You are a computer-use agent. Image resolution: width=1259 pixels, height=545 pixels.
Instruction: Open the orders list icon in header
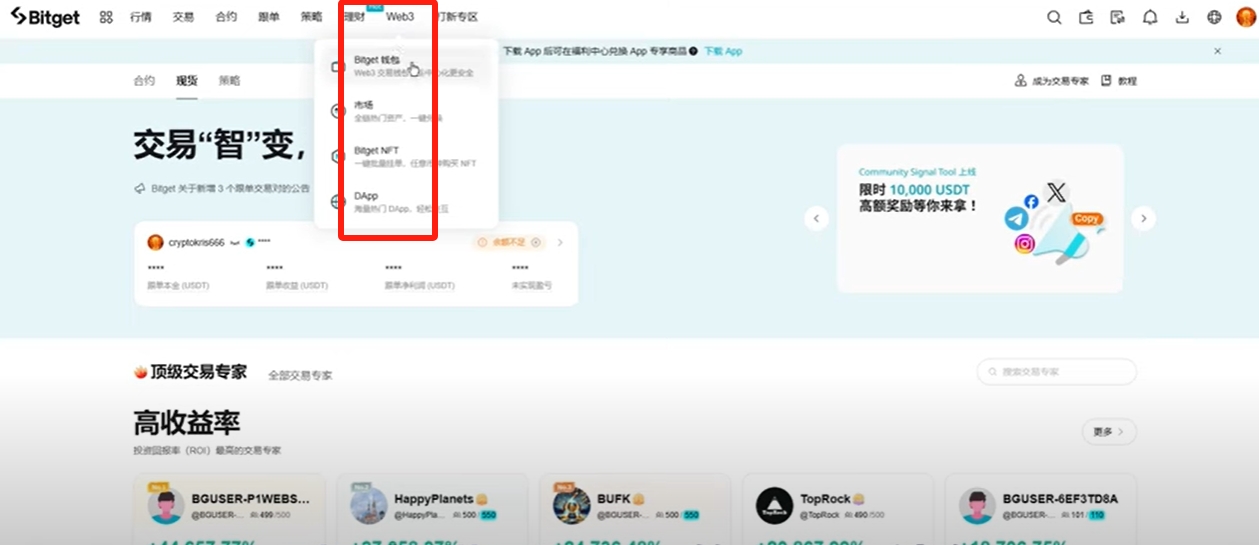tap(1118, 17)
